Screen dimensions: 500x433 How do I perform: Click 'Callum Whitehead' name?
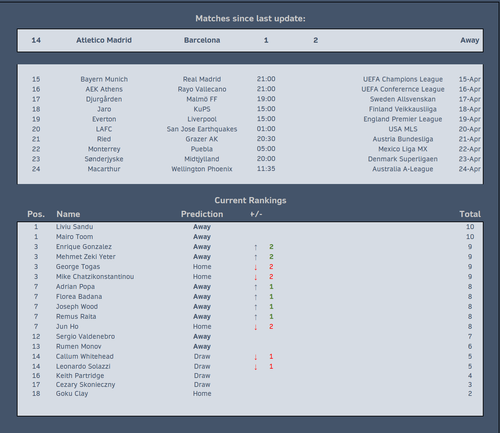[x=84, y=357]
